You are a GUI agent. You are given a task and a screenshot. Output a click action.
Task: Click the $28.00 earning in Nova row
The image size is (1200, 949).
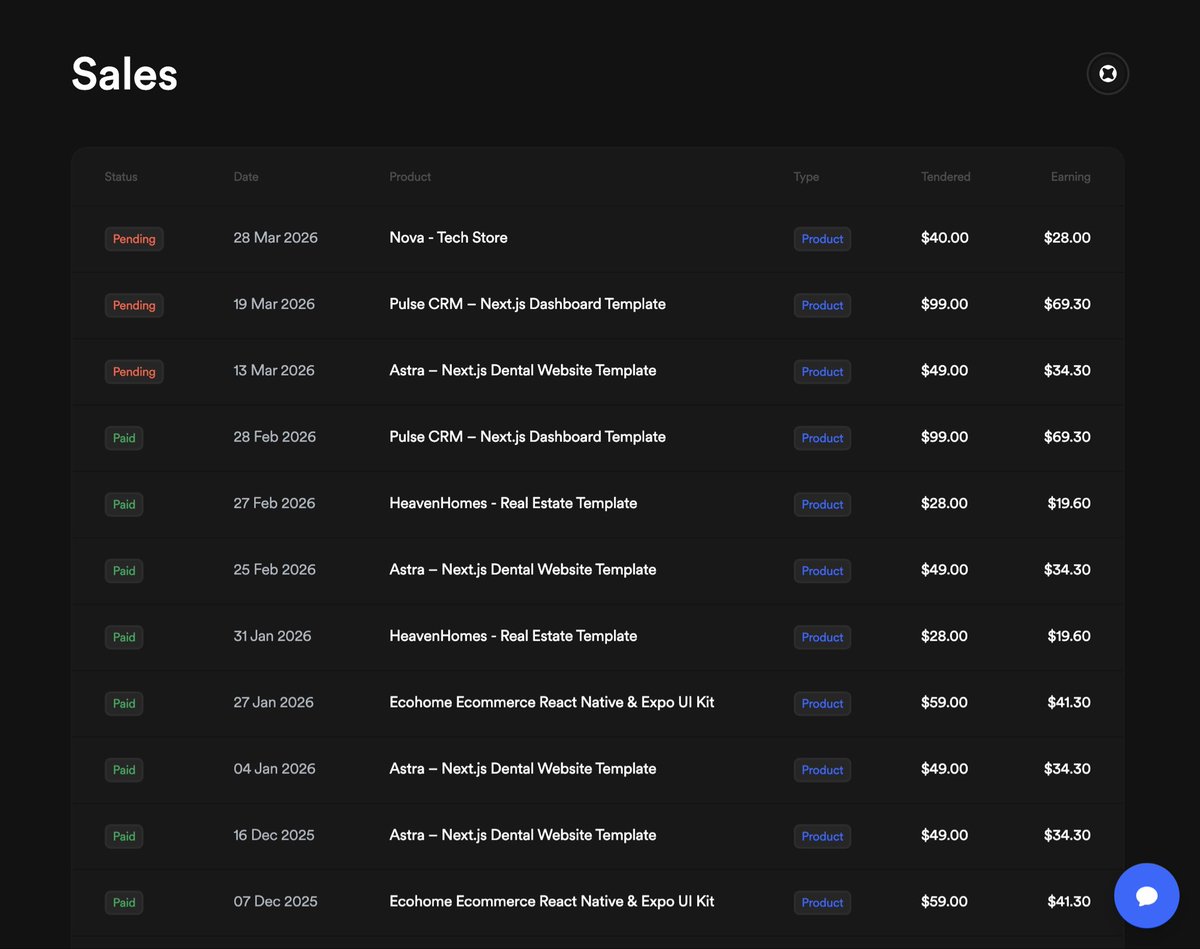click(1067, 238)
